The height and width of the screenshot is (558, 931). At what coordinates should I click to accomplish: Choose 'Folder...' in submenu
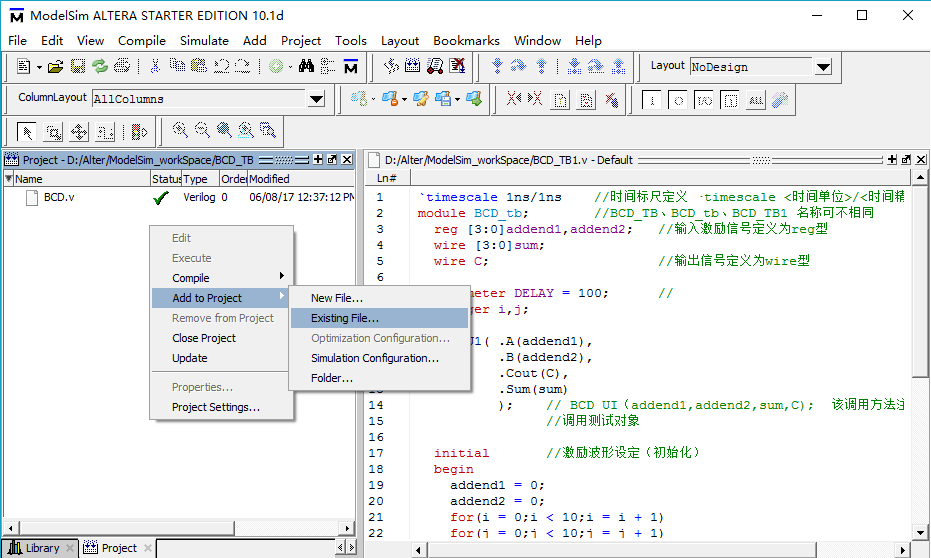pyautogui.click(x=379, y=378)
